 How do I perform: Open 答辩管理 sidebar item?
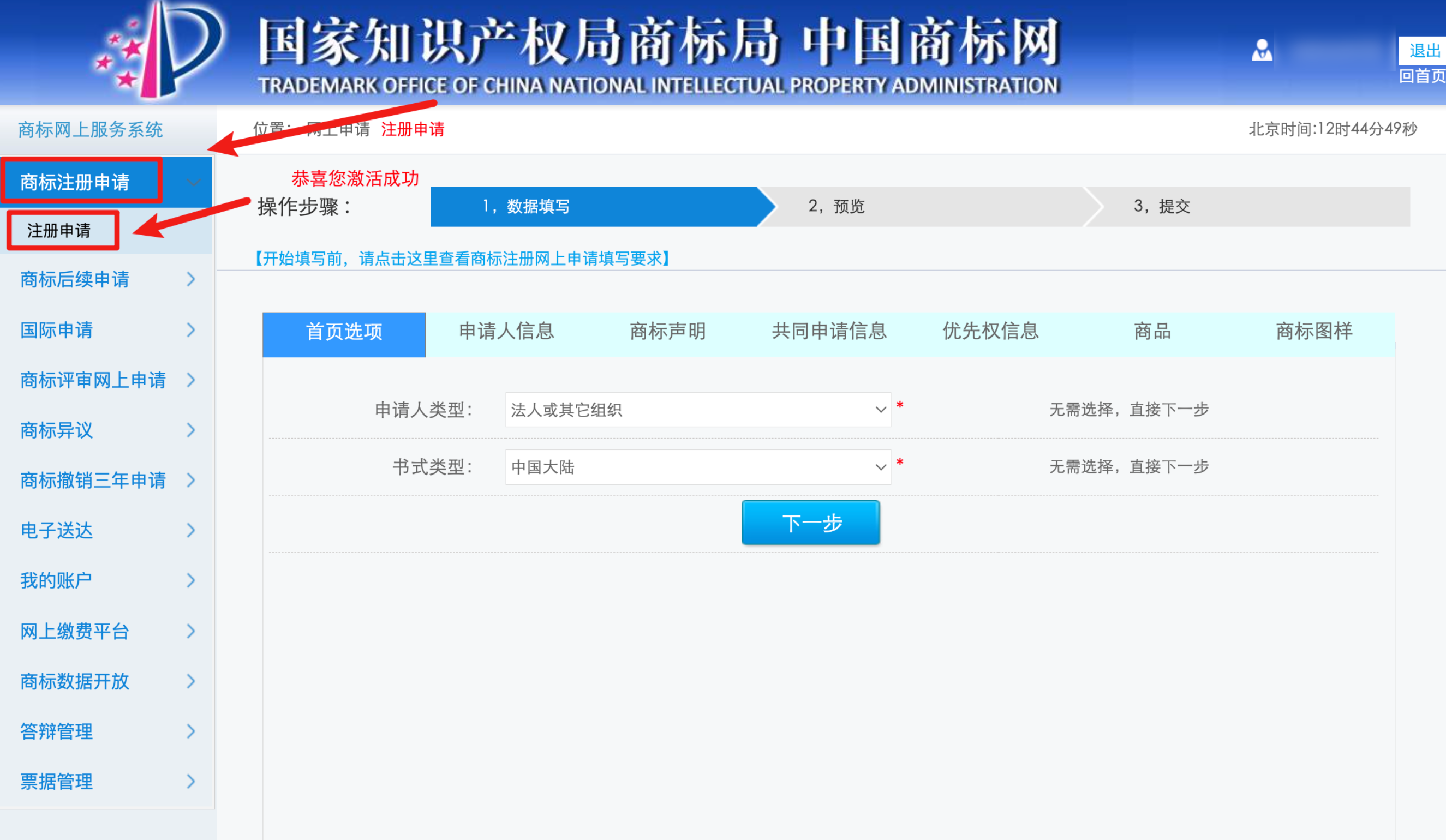(x=56, y=731)
